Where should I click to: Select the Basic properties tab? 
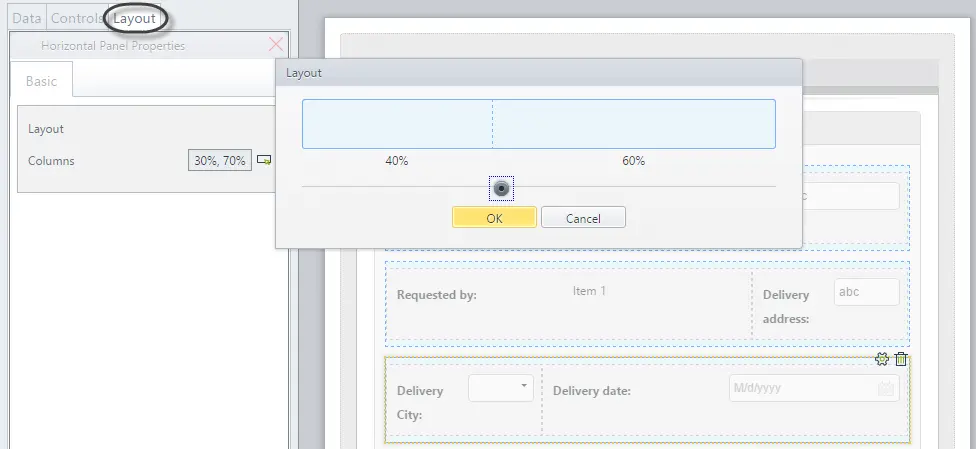click(x=42, y=80)
